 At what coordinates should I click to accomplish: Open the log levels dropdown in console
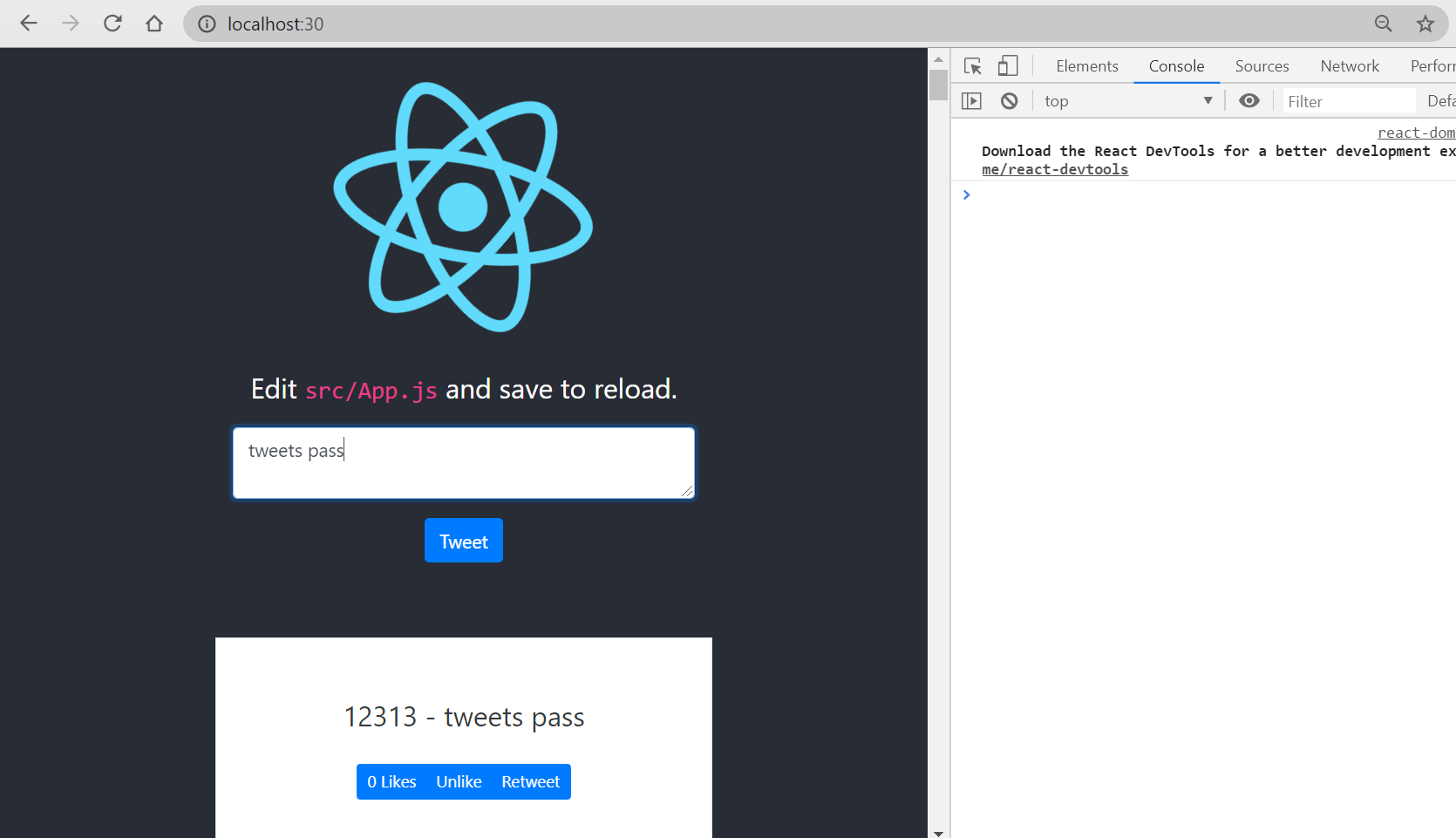tap(1440, 101)
